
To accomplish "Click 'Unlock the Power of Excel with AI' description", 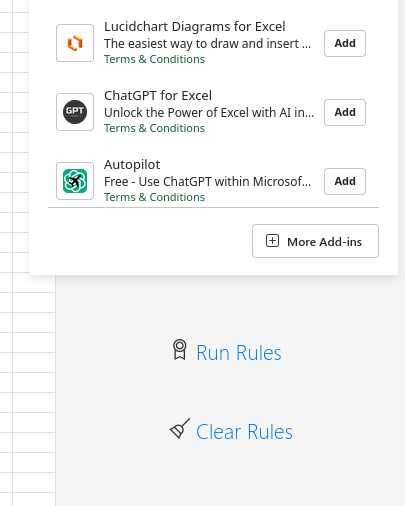I will pos(209,113).
